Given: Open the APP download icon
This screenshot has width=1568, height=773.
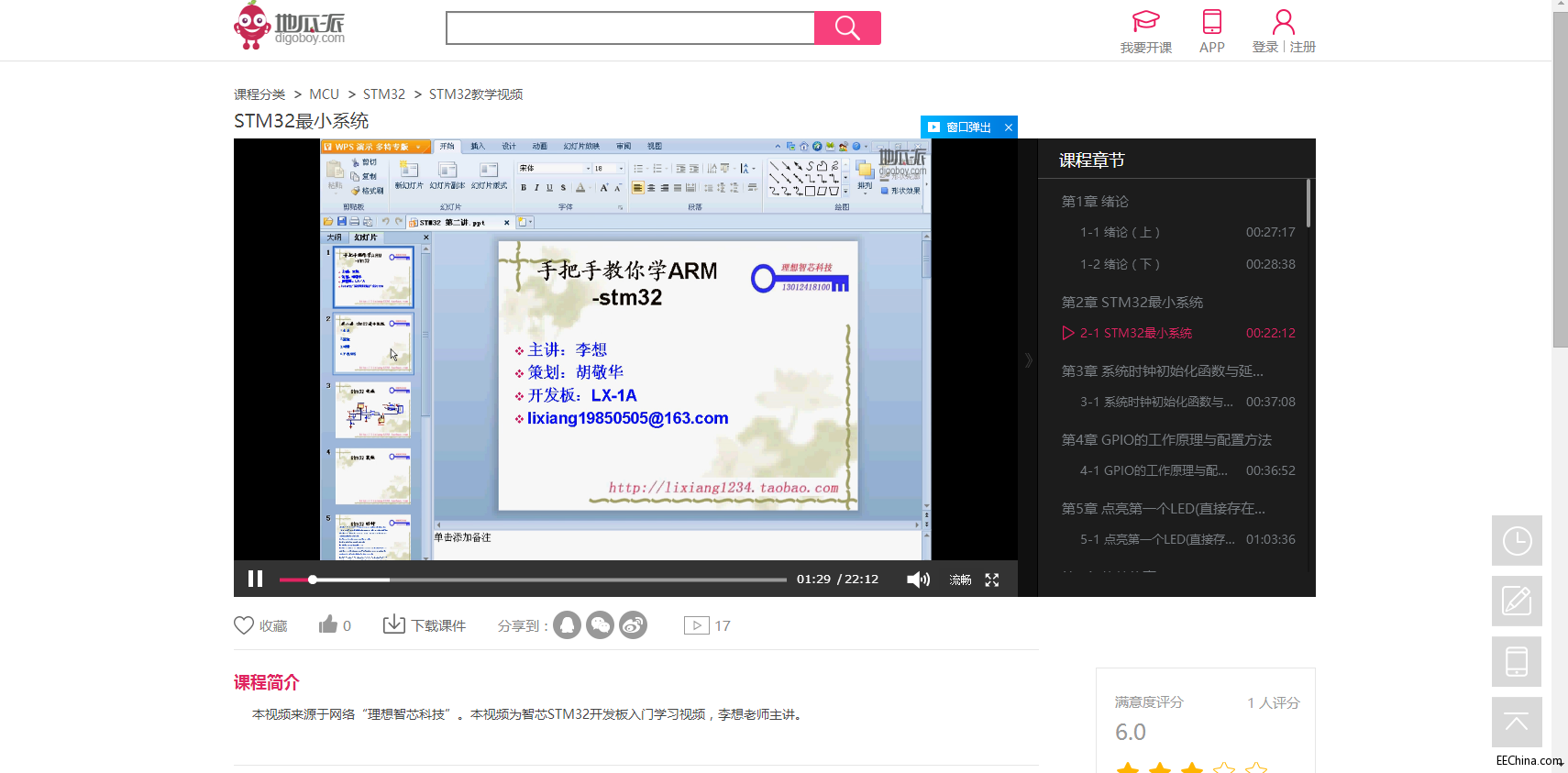Looking at the screenshot, I should click(1211, 31).
